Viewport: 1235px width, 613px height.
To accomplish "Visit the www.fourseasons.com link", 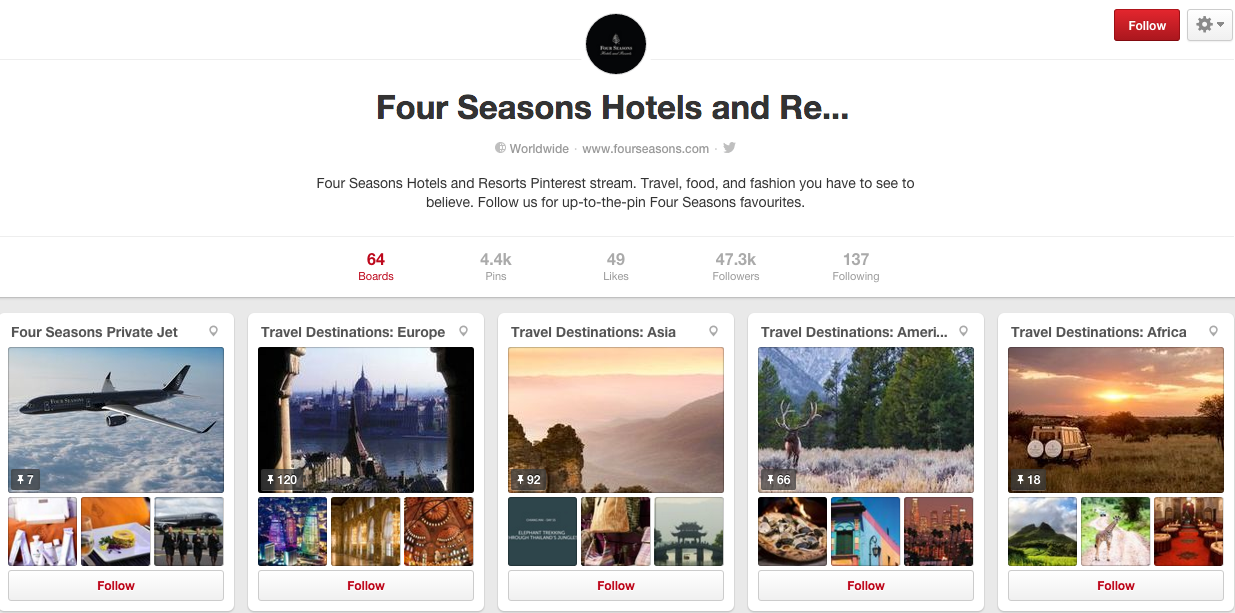I will pos(646,148).
